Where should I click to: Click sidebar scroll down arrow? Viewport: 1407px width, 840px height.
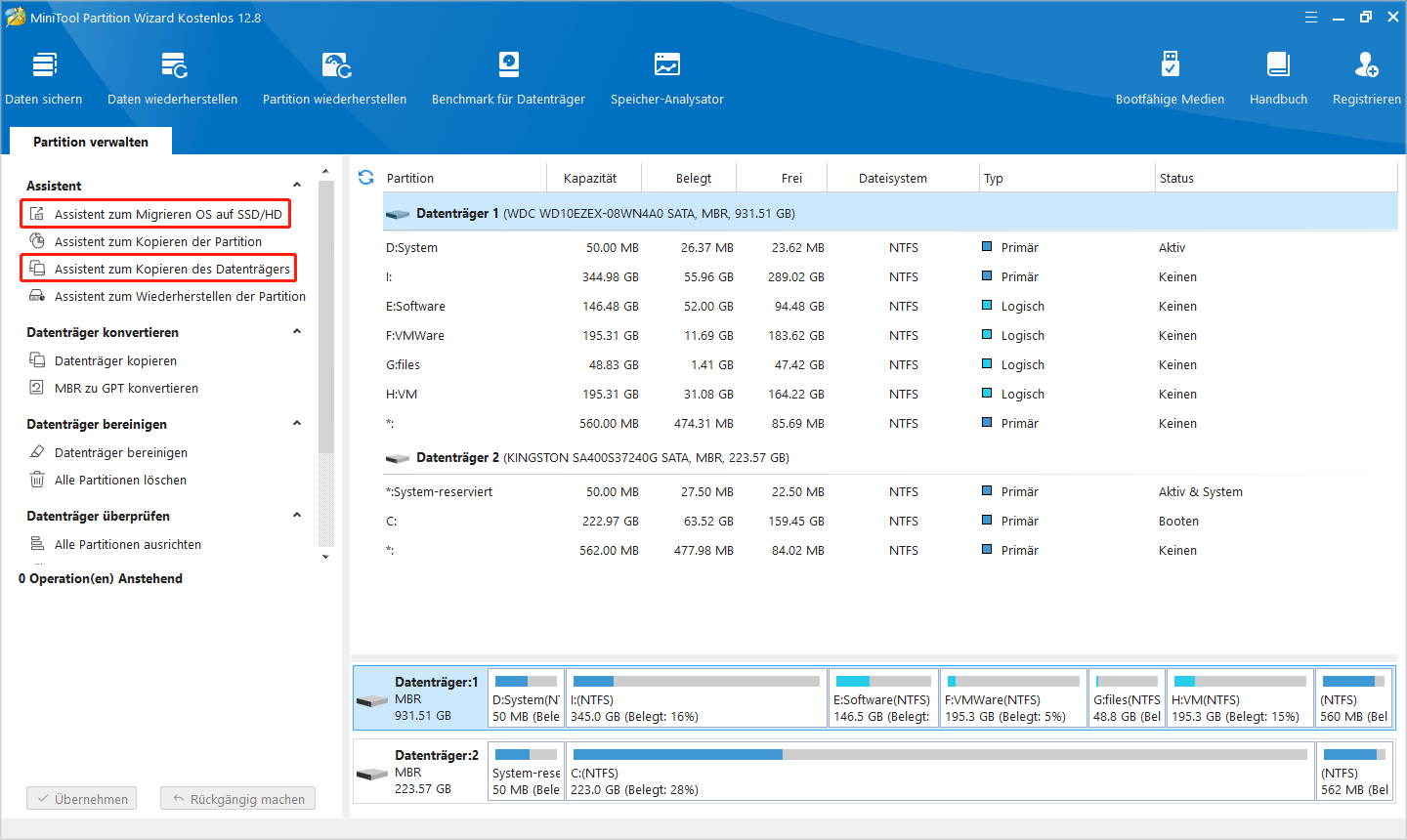click(325, 557)
